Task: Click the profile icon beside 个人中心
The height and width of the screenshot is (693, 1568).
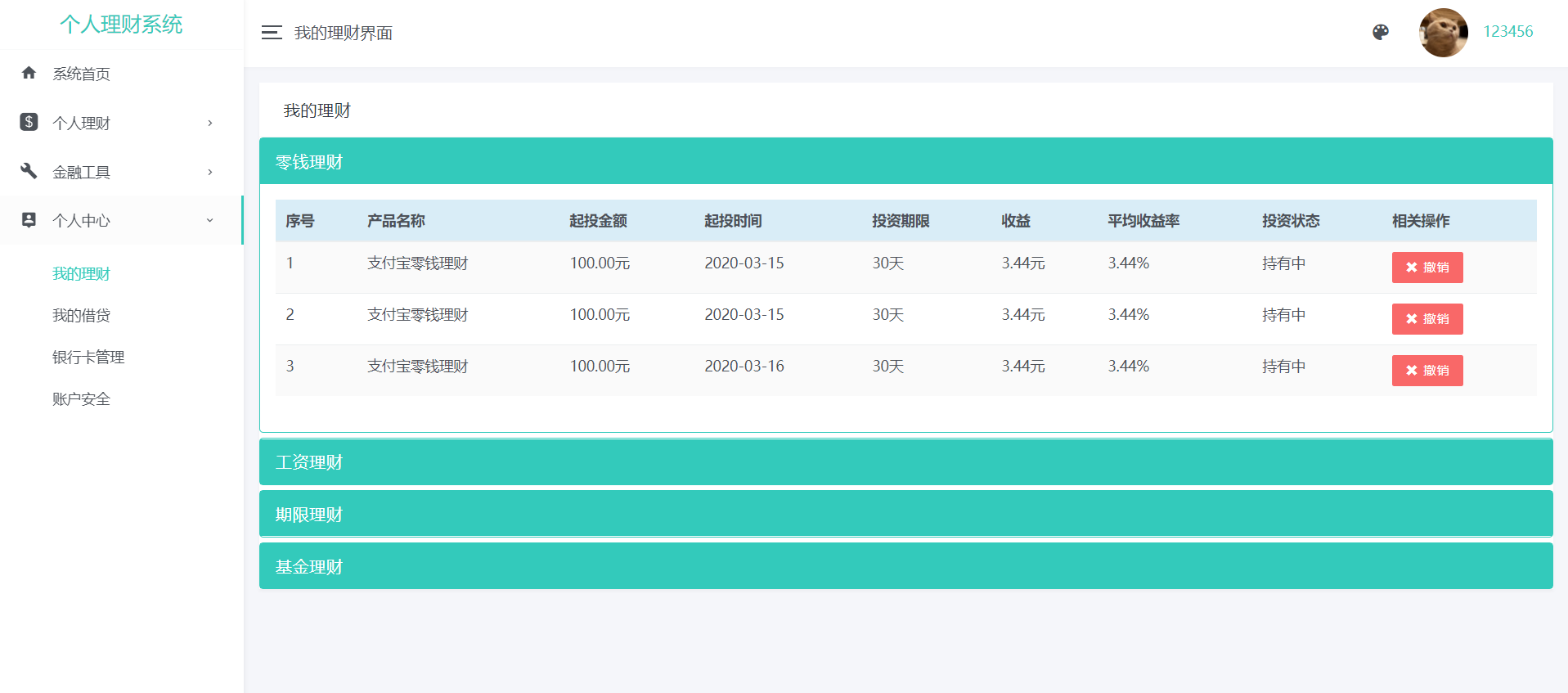Action: click(29, 220)
